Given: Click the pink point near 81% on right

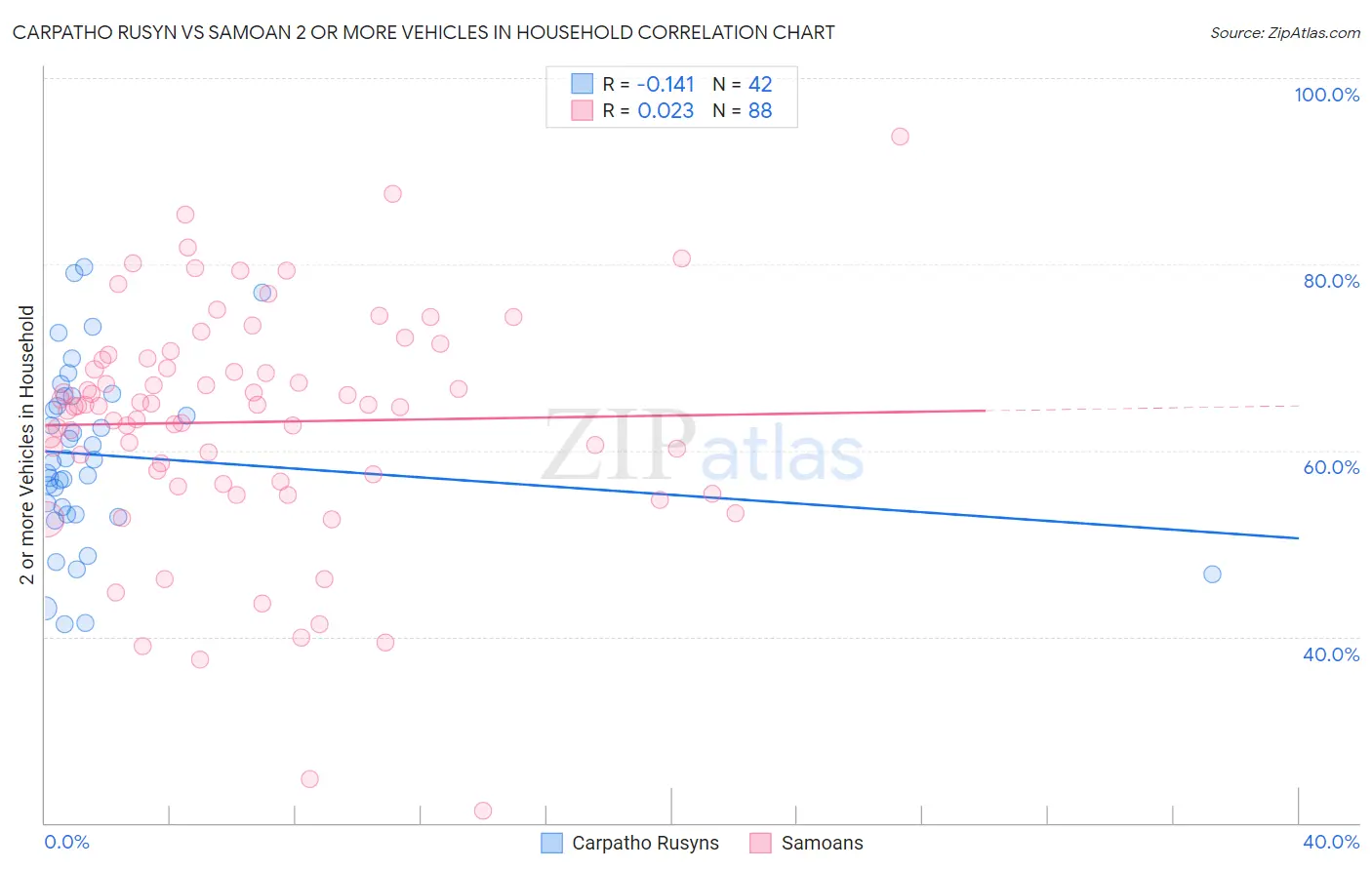Looking at the screenshot, I should coord(682,258).
